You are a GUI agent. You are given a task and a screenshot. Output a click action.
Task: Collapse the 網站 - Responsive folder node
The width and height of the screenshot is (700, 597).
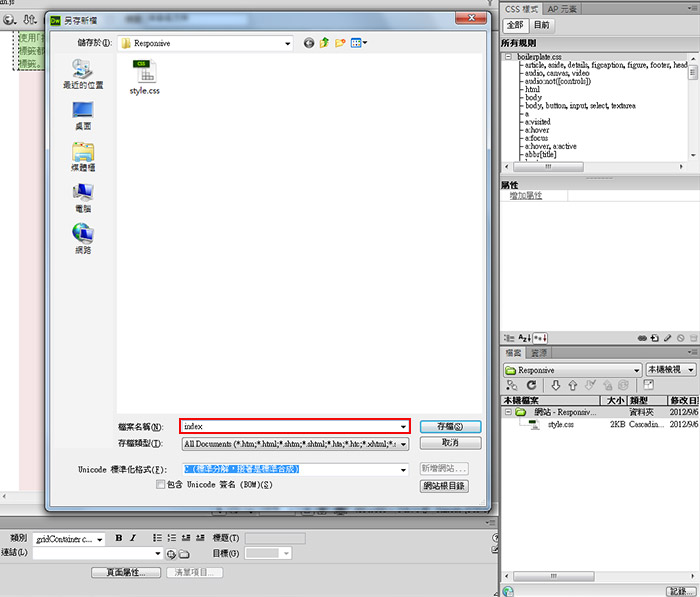(x=508, y=412)
